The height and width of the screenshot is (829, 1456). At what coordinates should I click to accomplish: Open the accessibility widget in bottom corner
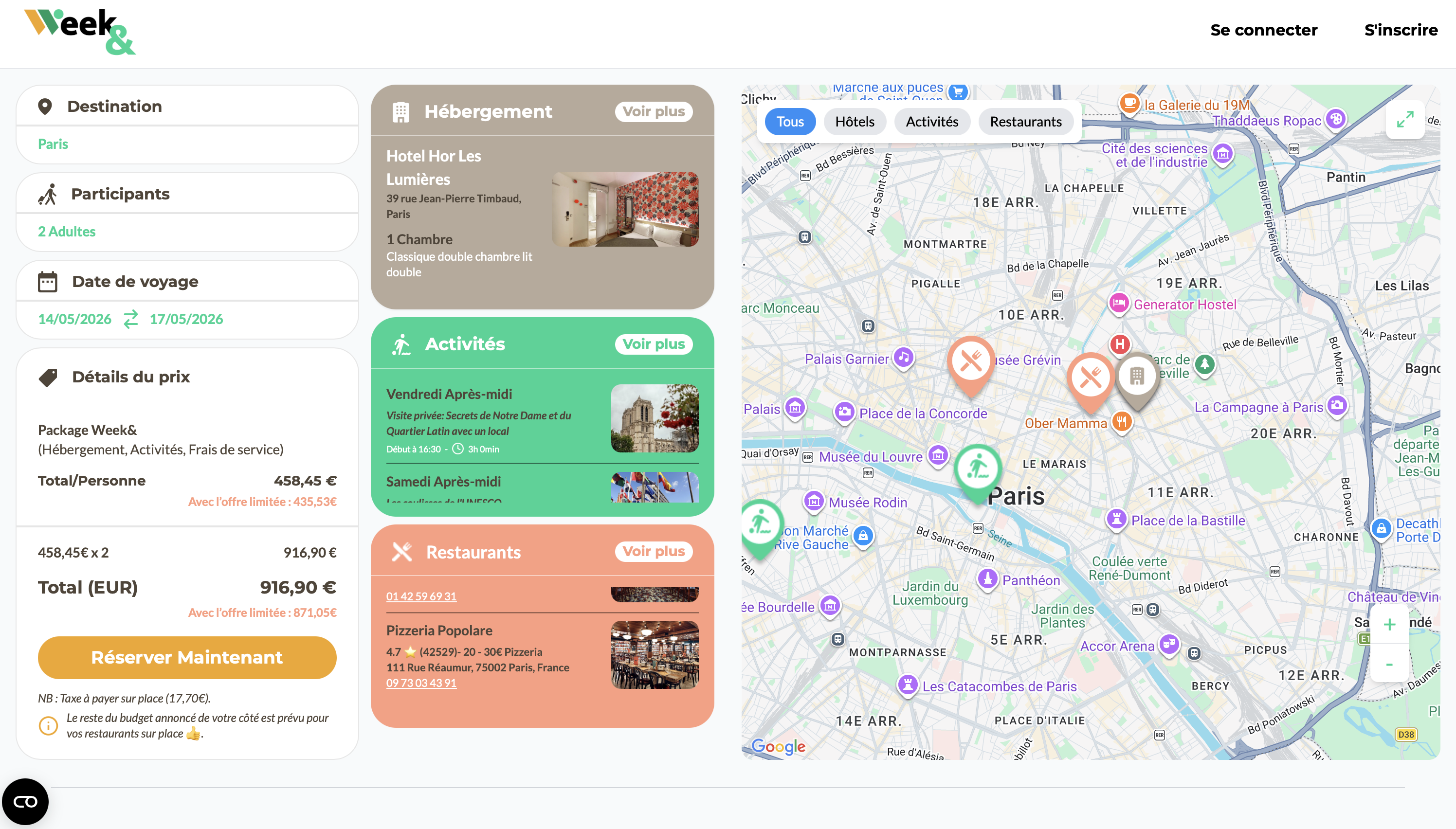(25, 802)
